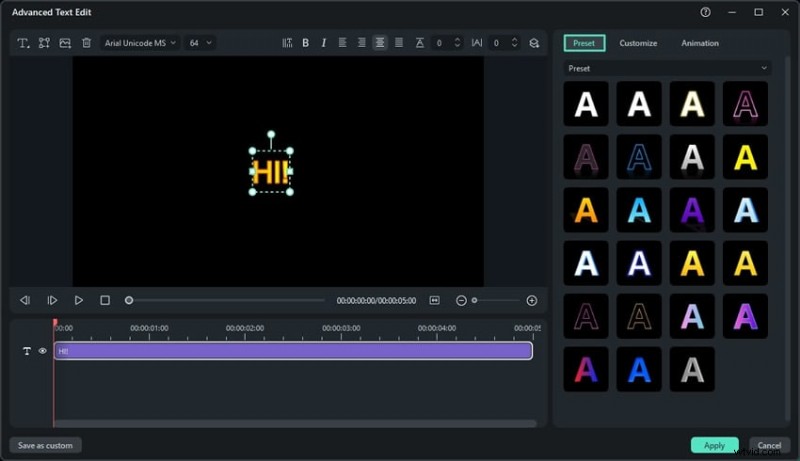Toggle bold formatting
The height and width of the screenshot is (461, 800).
[x=305, y=43]
